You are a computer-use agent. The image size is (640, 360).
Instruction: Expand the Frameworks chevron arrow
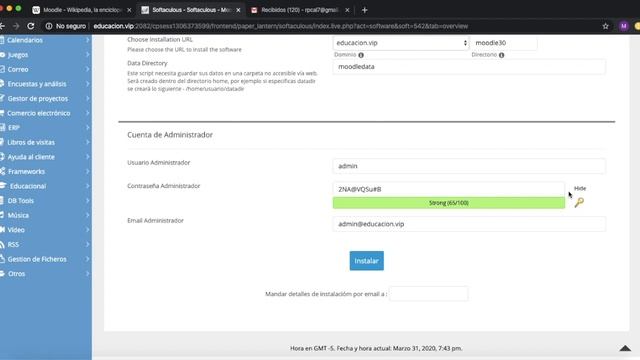pyautogui.click(x=87, y=171)
